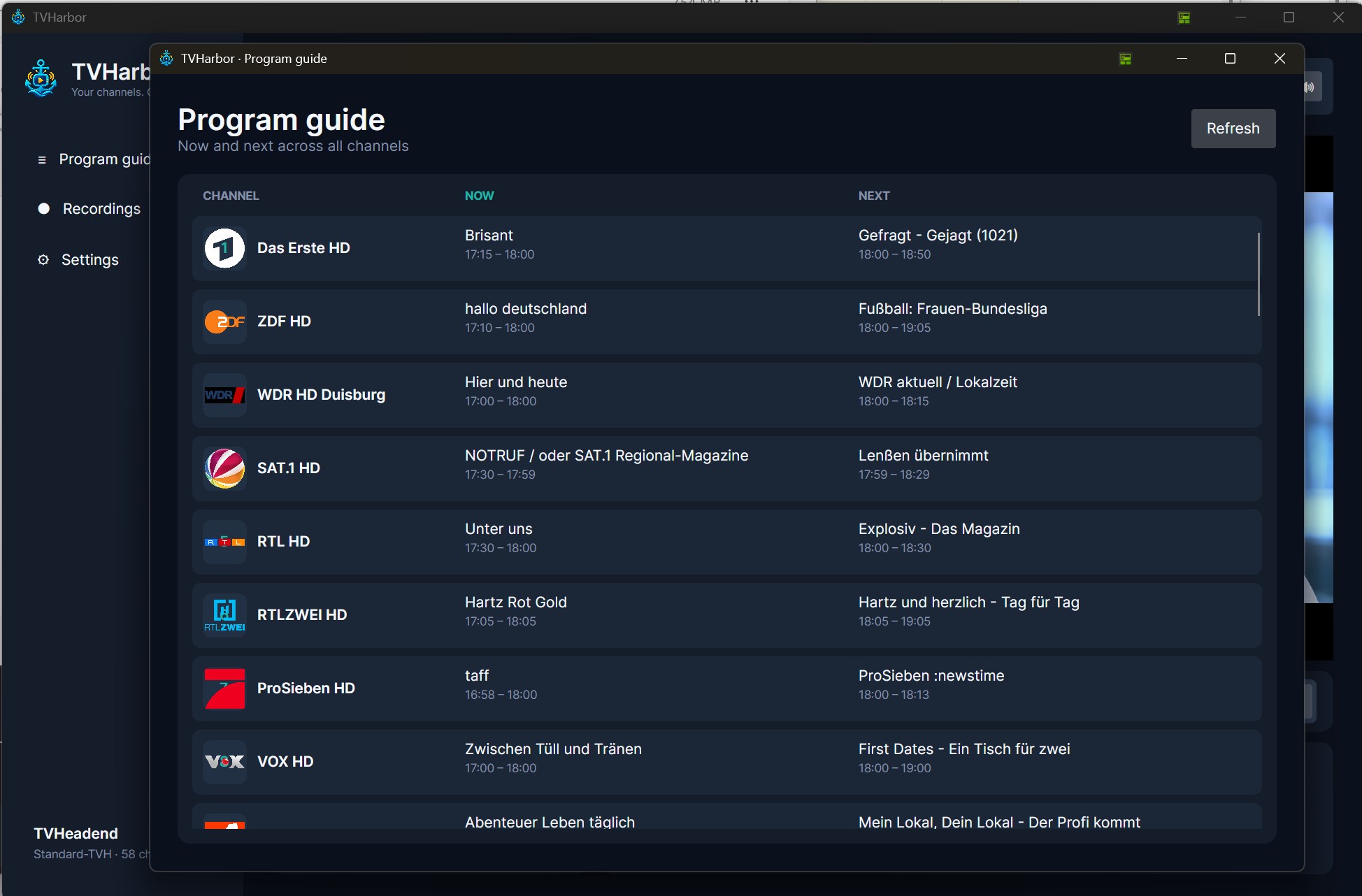Click the current program Brisant

click(x=489, y=236)
